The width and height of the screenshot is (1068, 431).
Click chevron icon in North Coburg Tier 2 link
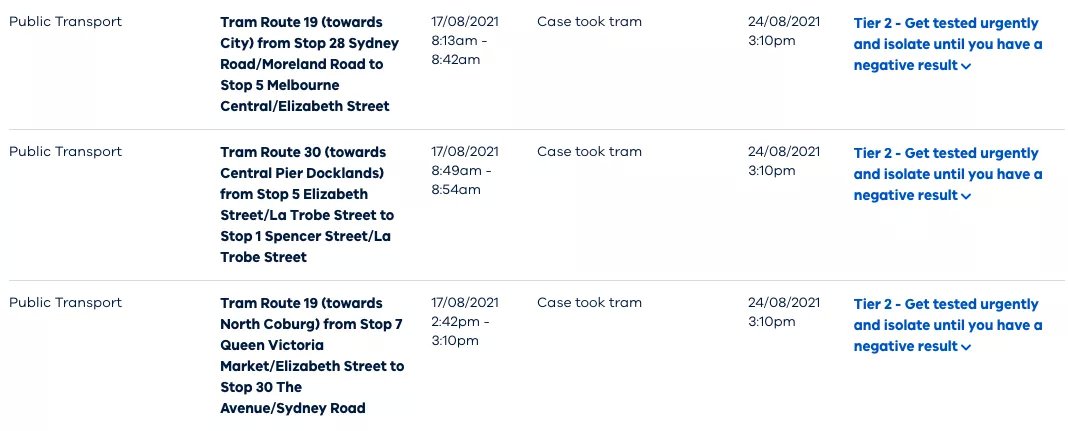[x=966, y=347]
